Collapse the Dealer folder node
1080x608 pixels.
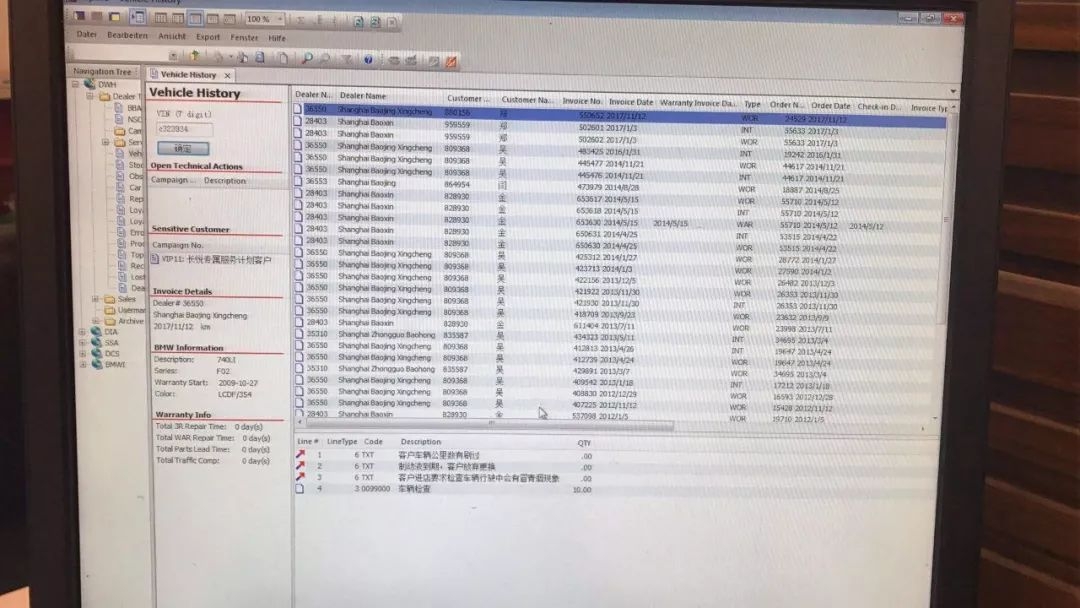point(90,96)
